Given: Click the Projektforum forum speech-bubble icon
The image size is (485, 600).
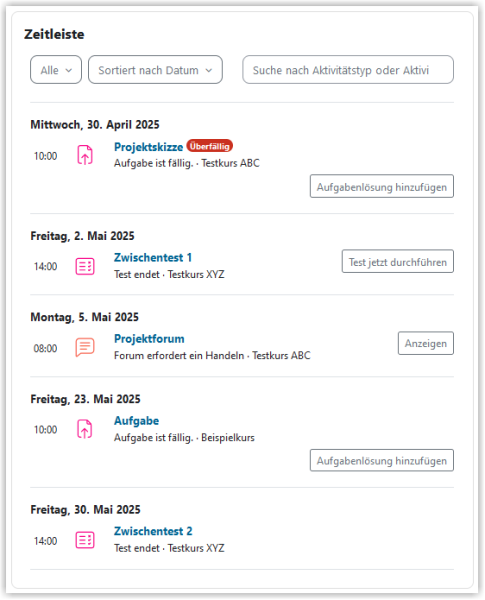Looking at the screenshot, I should click(x=85, y=347).
